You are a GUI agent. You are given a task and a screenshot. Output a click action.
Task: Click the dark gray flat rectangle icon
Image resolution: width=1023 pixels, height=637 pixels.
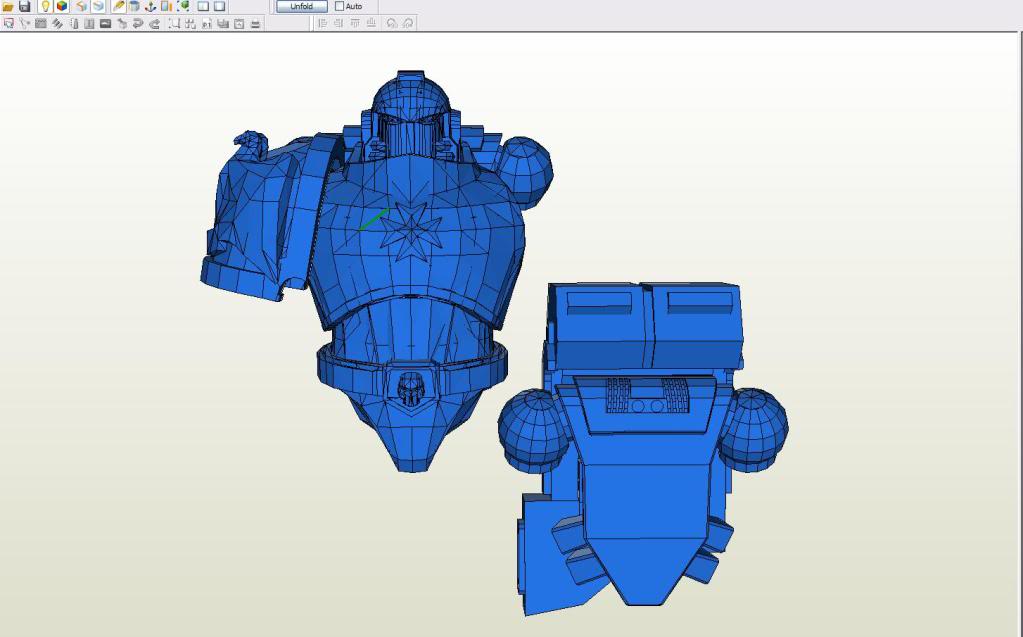(x=106, y=23)
